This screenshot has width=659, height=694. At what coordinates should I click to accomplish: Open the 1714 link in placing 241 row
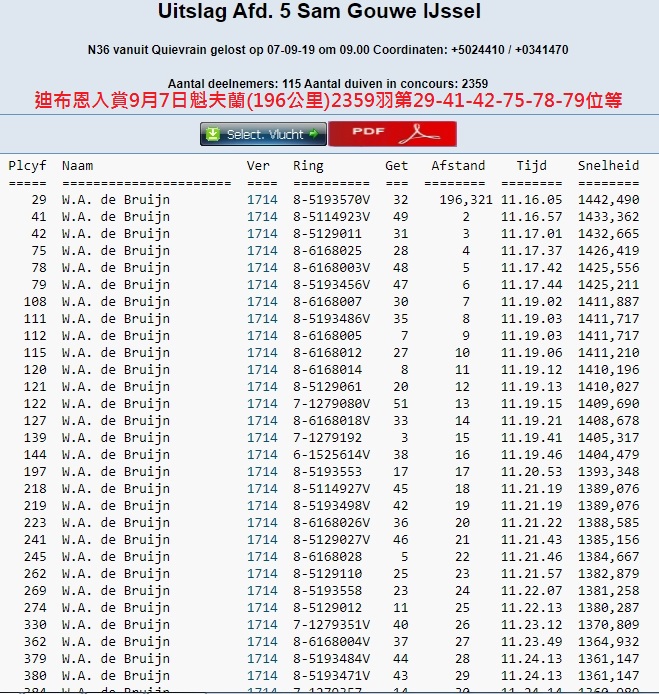[x=262, y=540]
